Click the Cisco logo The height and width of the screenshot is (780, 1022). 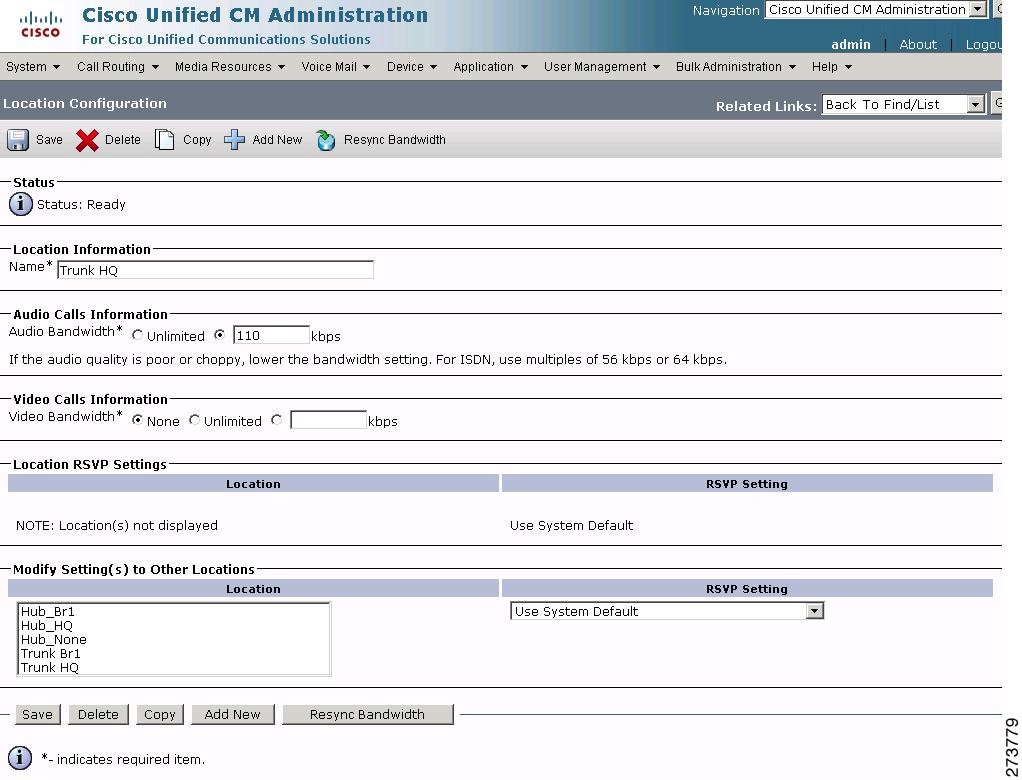40,25
